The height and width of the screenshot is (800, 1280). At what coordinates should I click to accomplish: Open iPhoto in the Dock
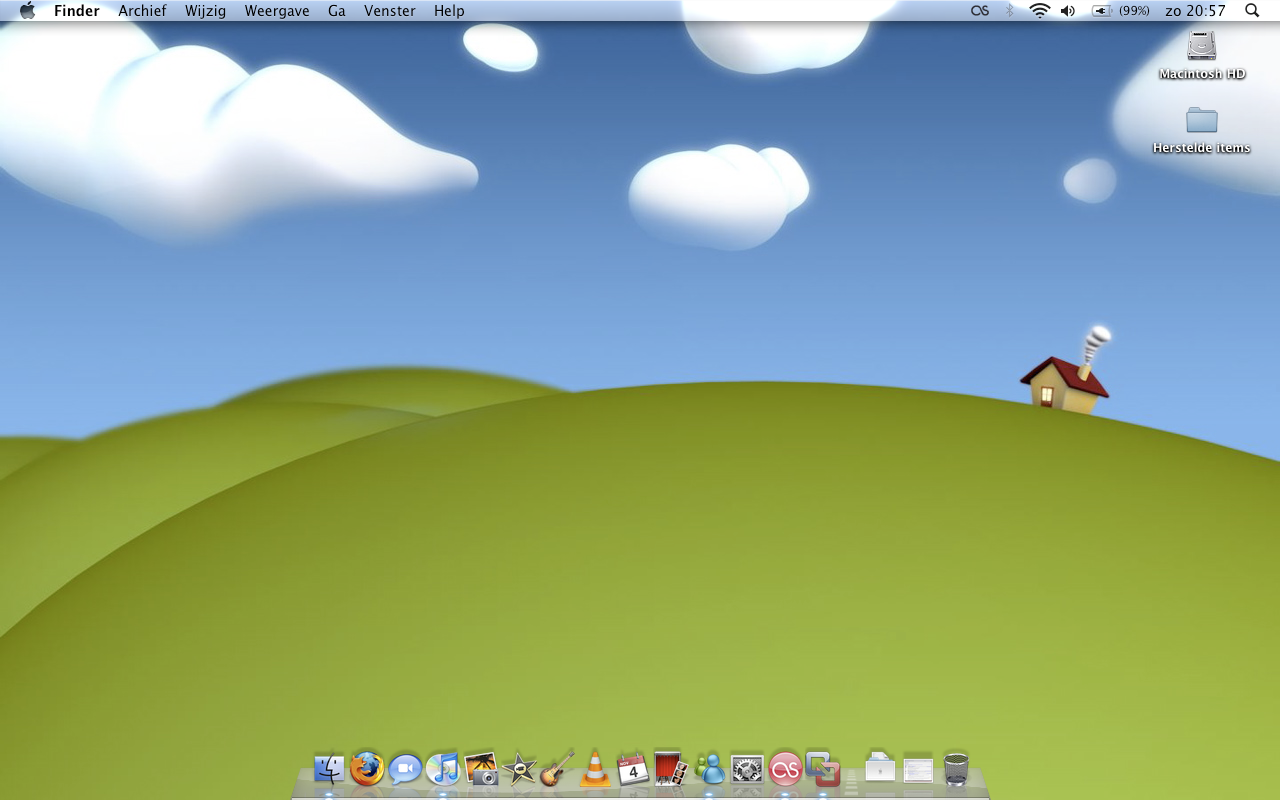pyautogui.click(x=482, y=769)
